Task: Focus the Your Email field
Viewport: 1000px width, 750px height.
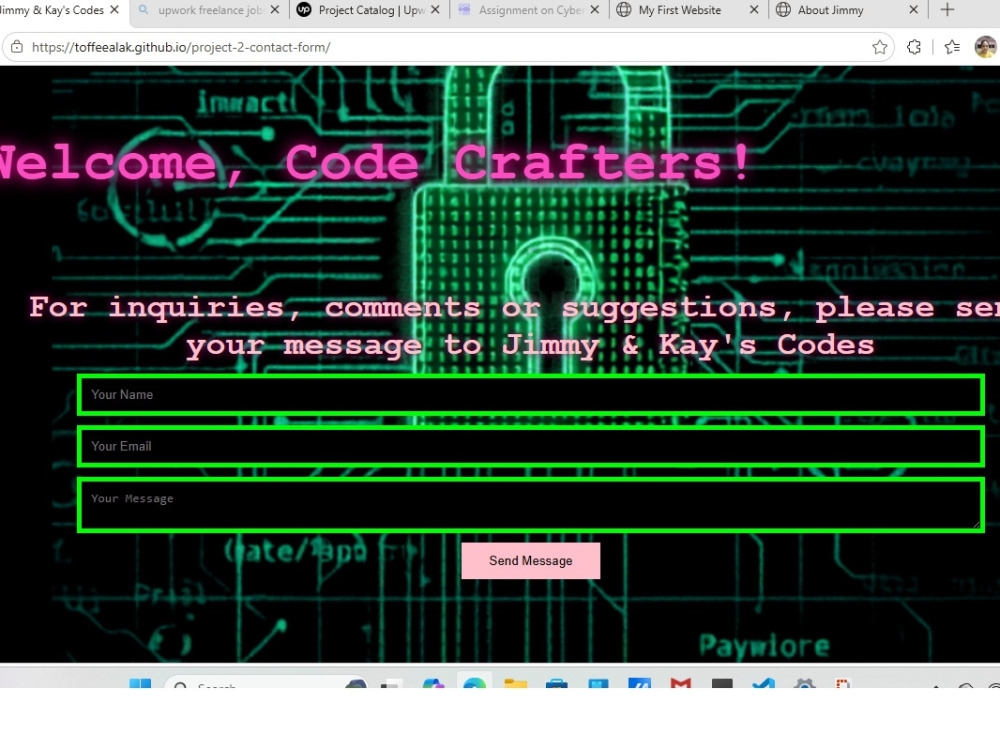Action: point(531,446)
